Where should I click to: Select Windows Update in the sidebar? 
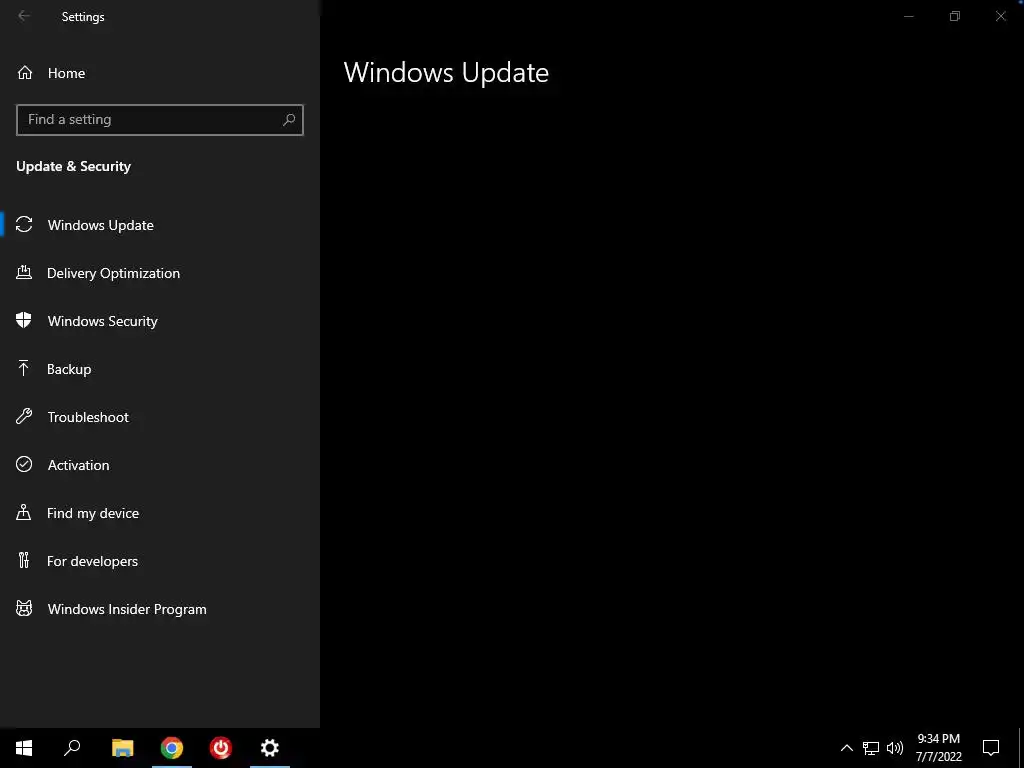(x=160, y=225)
